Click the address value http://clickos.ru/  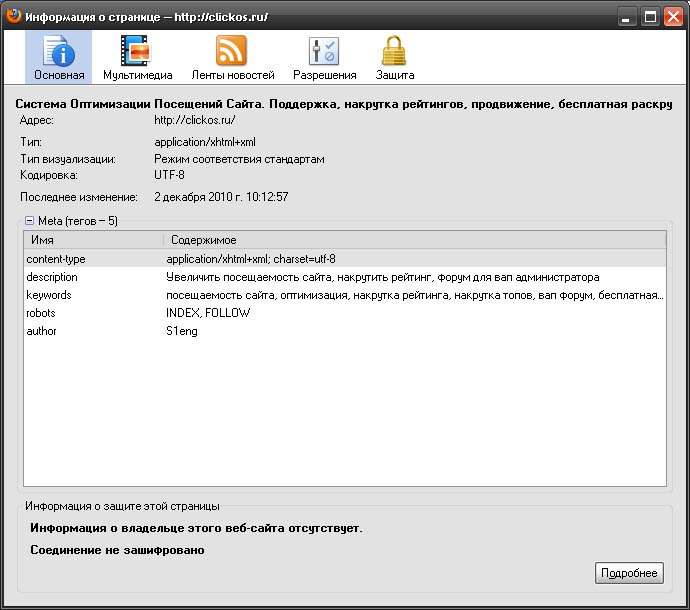(x=194, y=120)
